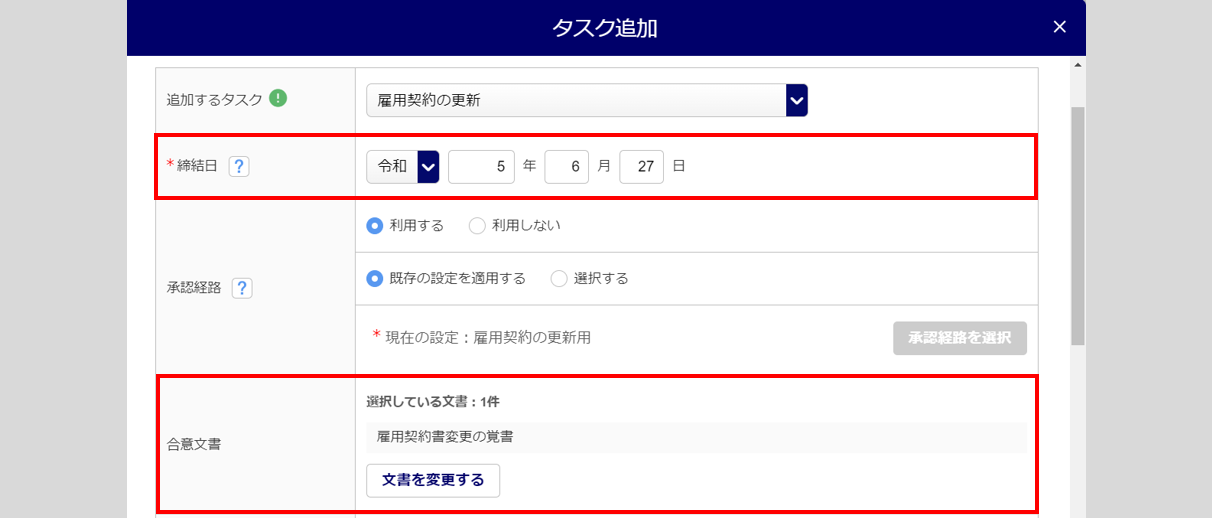Open the 令和 era dropdown

pyautogui.click(x=403, y=167)
